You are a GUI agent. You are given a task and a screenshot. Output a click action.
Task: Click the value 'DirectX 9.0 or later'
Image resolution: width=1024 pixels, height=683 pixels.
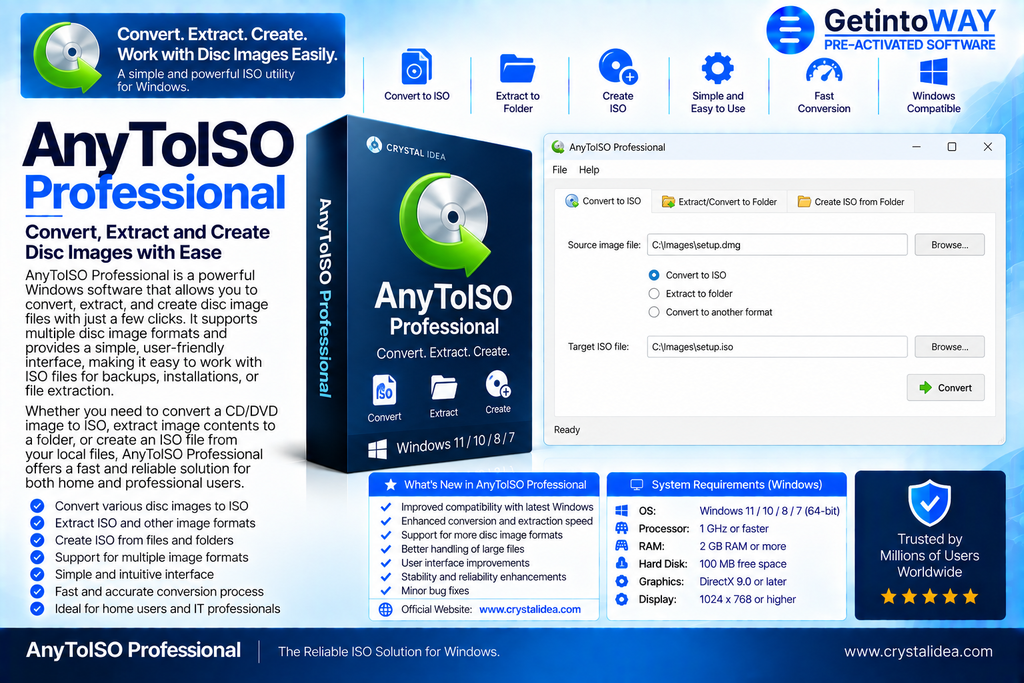tap(743, 581)
